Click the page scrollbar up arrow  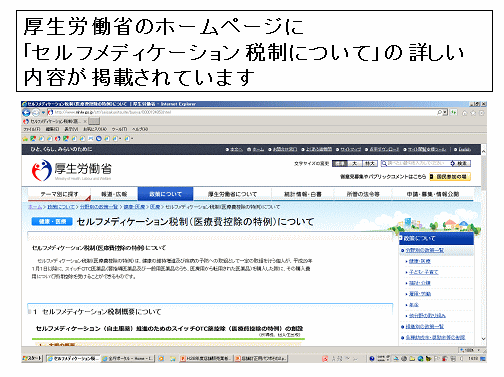[484, 151]
